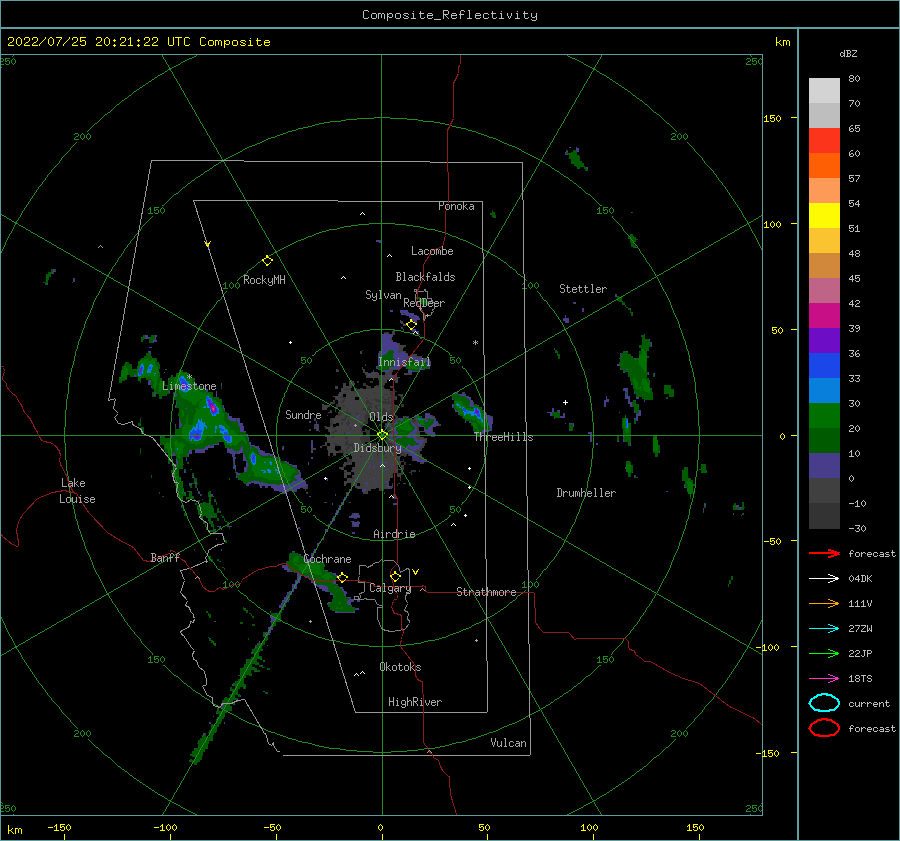Click the Stettler city label

click(x=583, y=289)
